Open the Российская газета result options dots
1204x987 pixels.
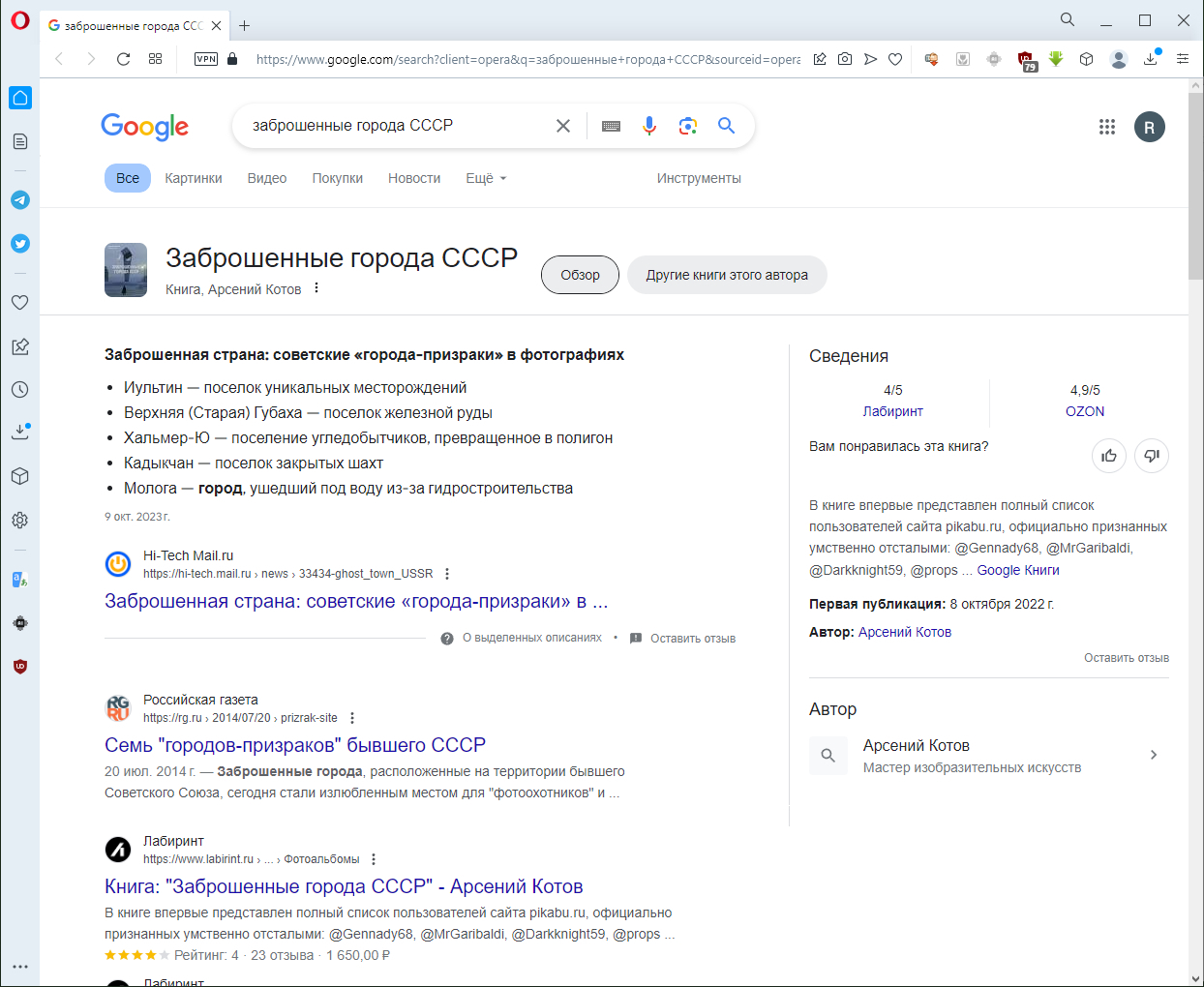[352, 718]
